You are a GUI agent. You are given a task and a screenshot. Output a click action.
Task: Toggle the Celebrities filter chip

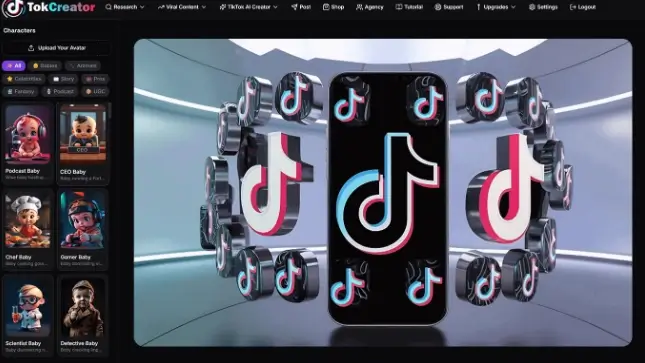pos(24,79)
